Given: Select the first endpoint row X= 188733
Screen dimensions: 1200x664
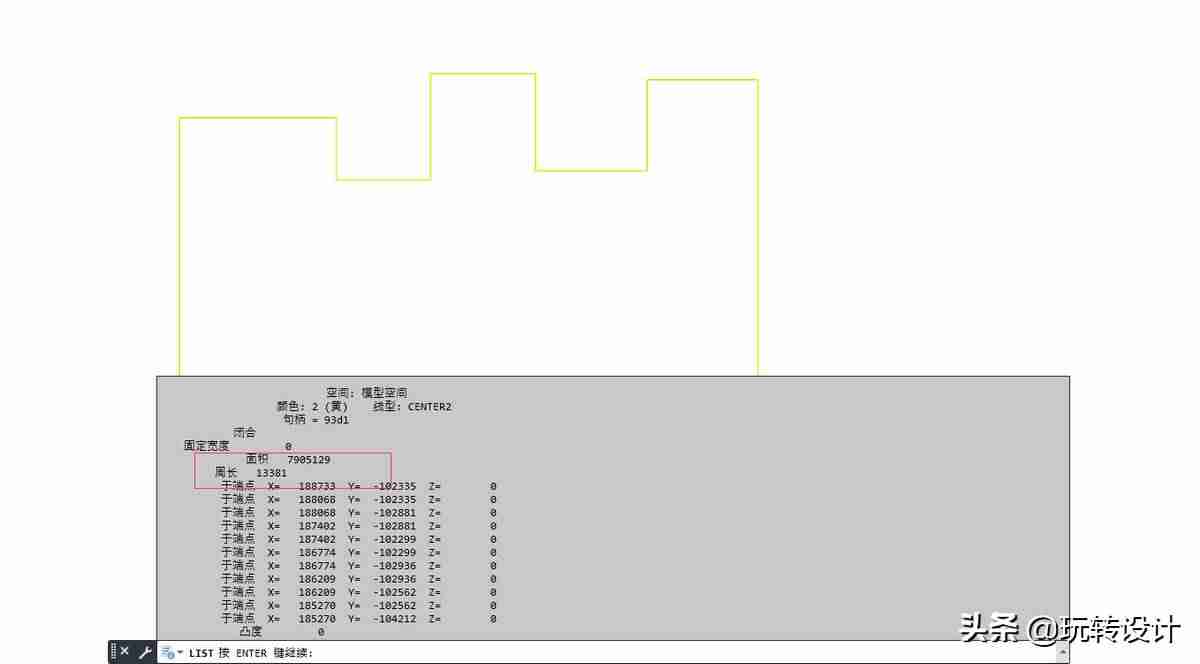Looking at the screenshot, I should pos(358,486).
